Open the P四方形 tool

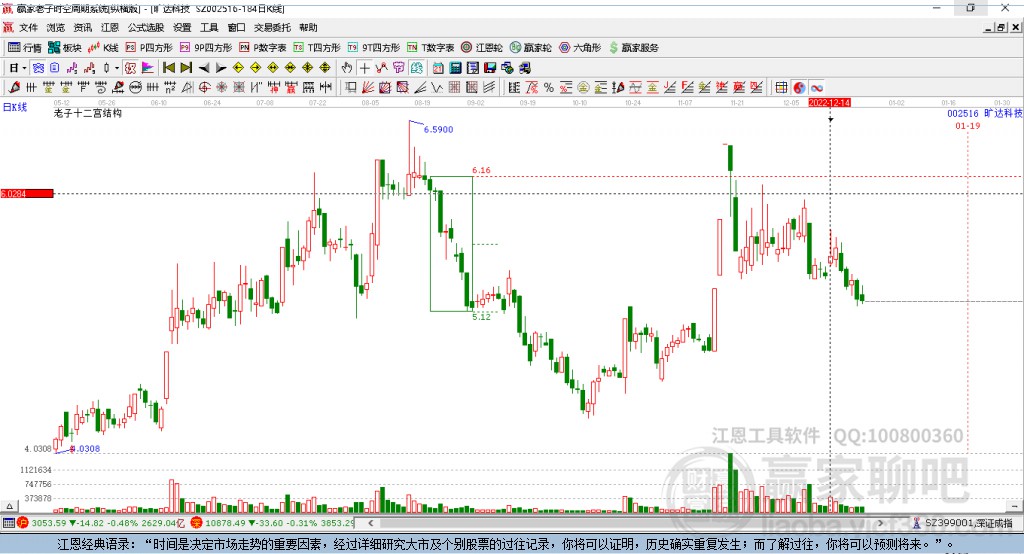(149, 48)
